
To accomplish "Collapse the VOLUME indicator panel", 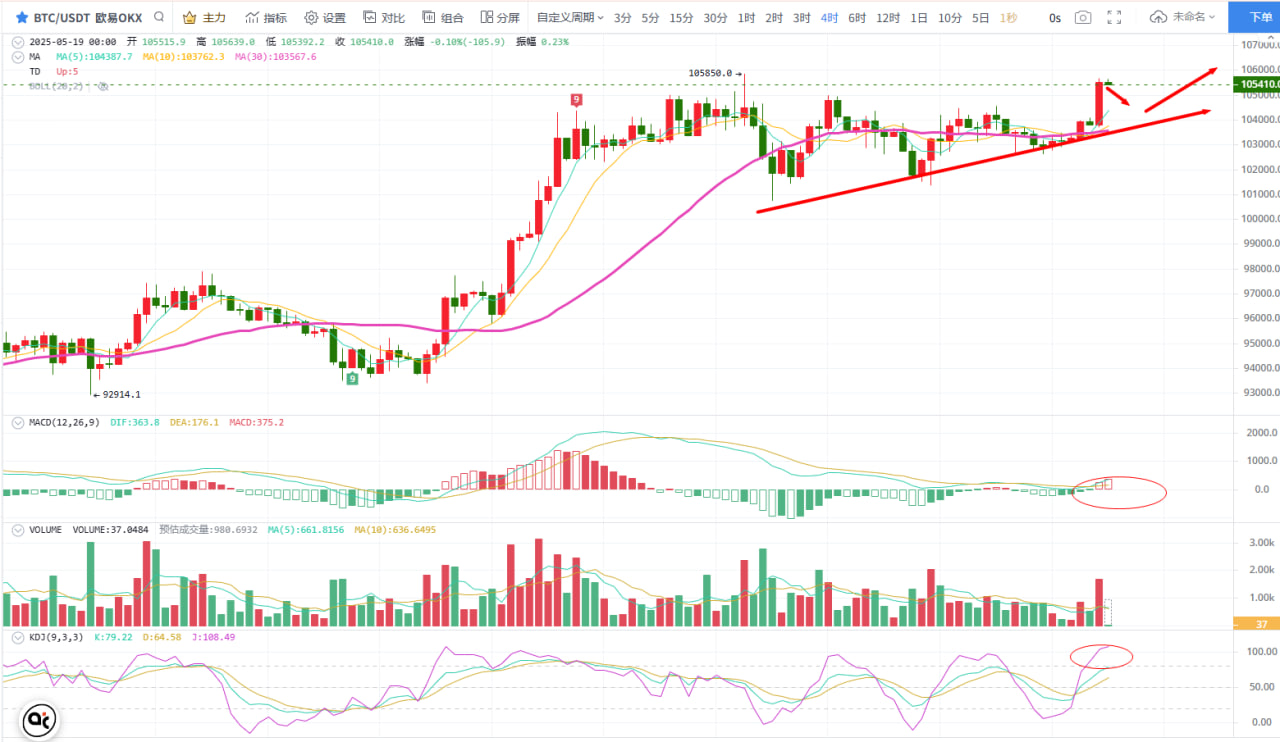I will pos(19,530).
